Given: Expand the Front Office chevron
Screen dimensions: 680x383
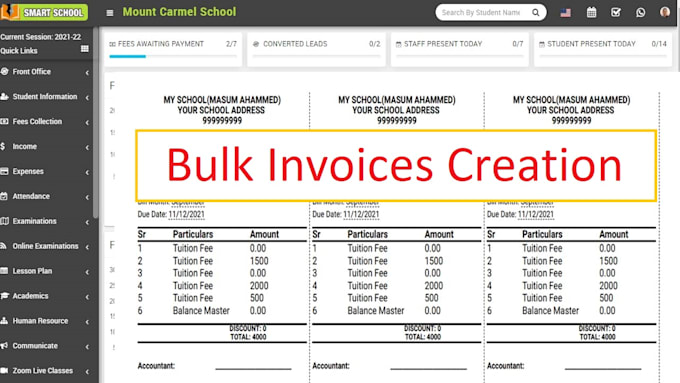Looking at the screenshot, I should pyautogui.click(x=87, y=72).
